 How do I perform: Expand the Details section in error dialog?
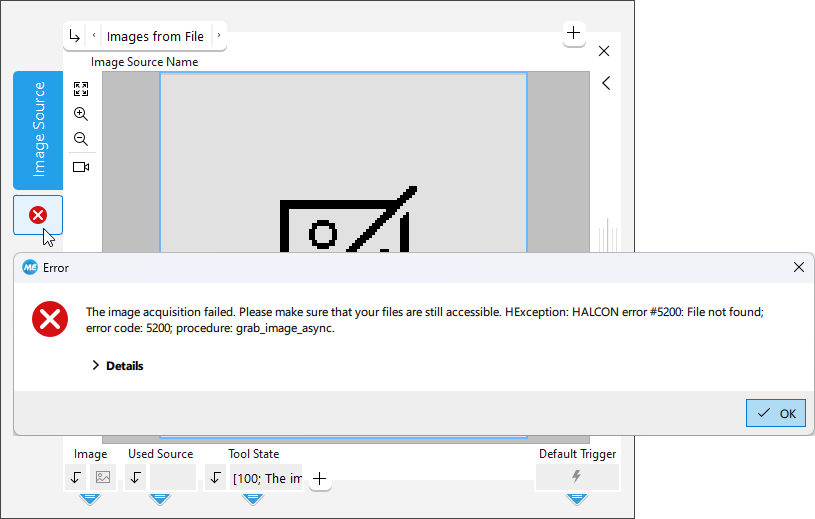[x=117, y=366]
